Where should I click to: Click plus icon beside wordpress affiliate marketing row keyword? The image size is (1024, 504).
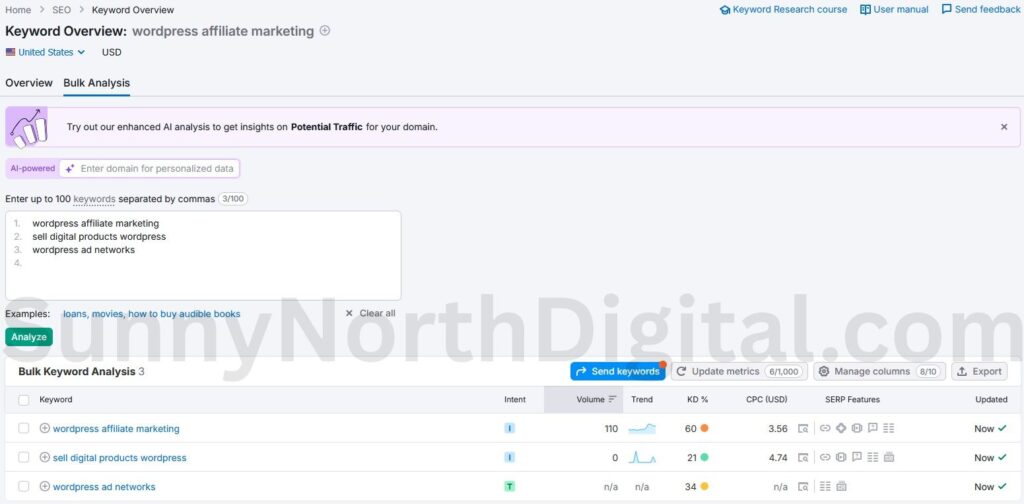click(x=44, y=428)
